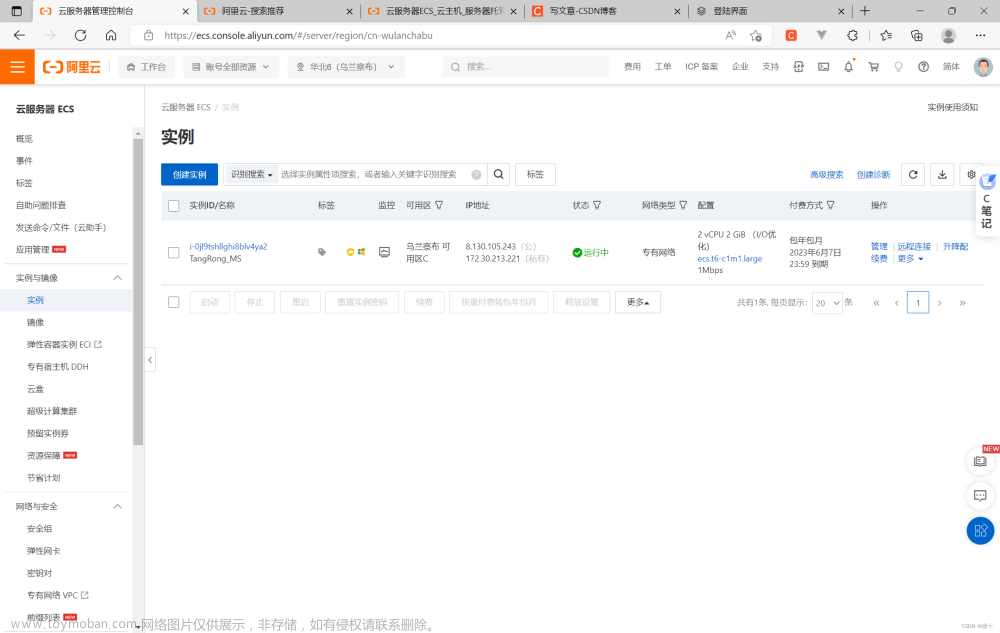This screenshot has width=1000, height=633.
Task: Go to the browser home page
Action: pyautogui.click(x=111, y=36)
